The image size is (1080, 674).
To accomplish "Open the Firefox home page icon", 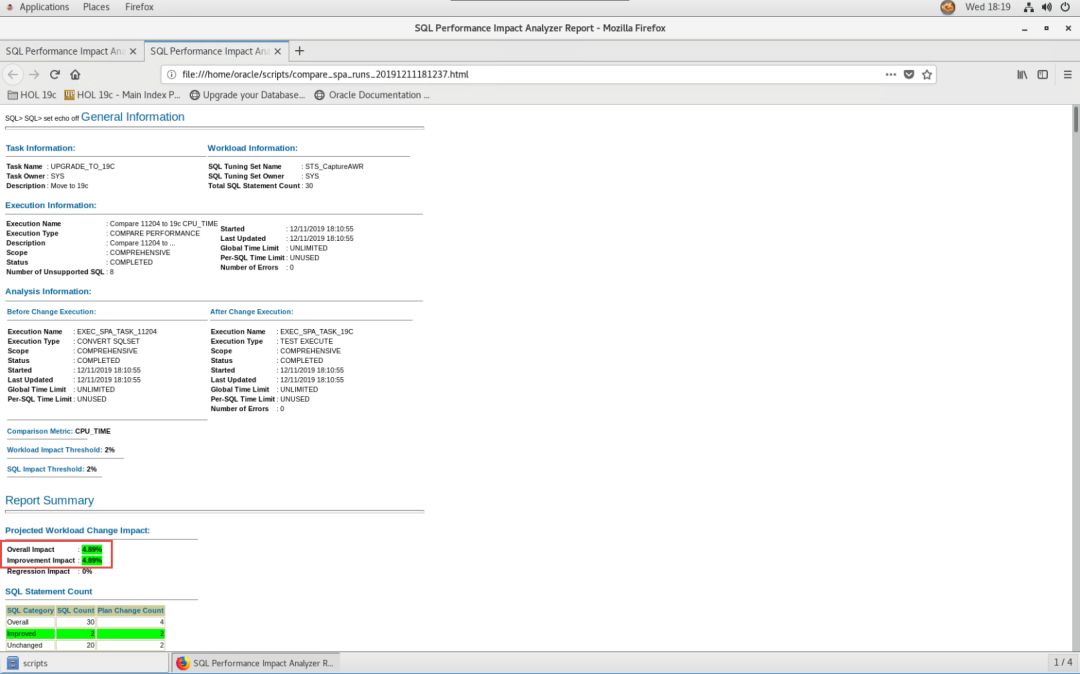I will [x=75, y=74].
